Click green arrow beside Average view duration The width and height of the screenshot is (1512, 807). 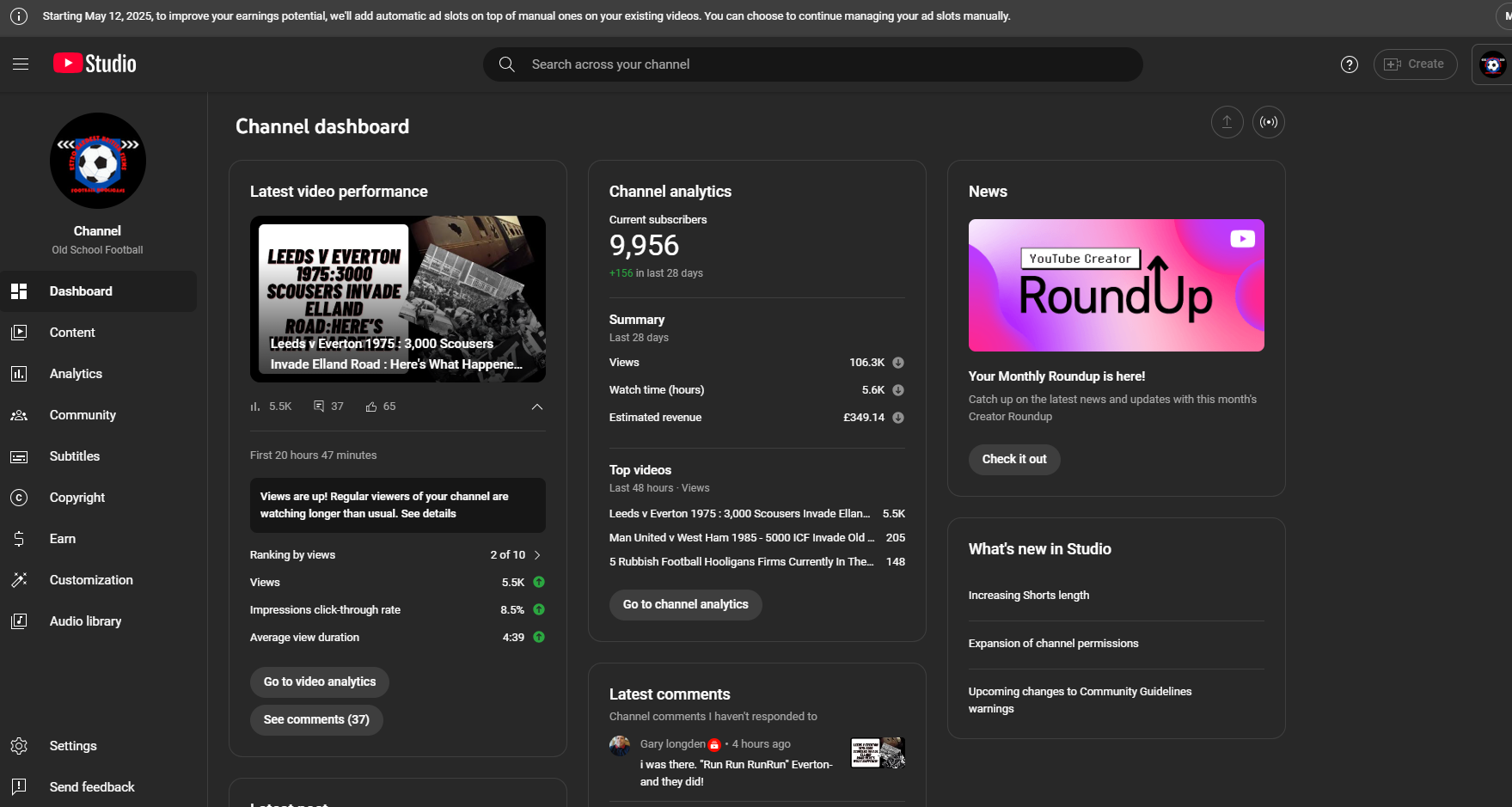coord(539,638)
